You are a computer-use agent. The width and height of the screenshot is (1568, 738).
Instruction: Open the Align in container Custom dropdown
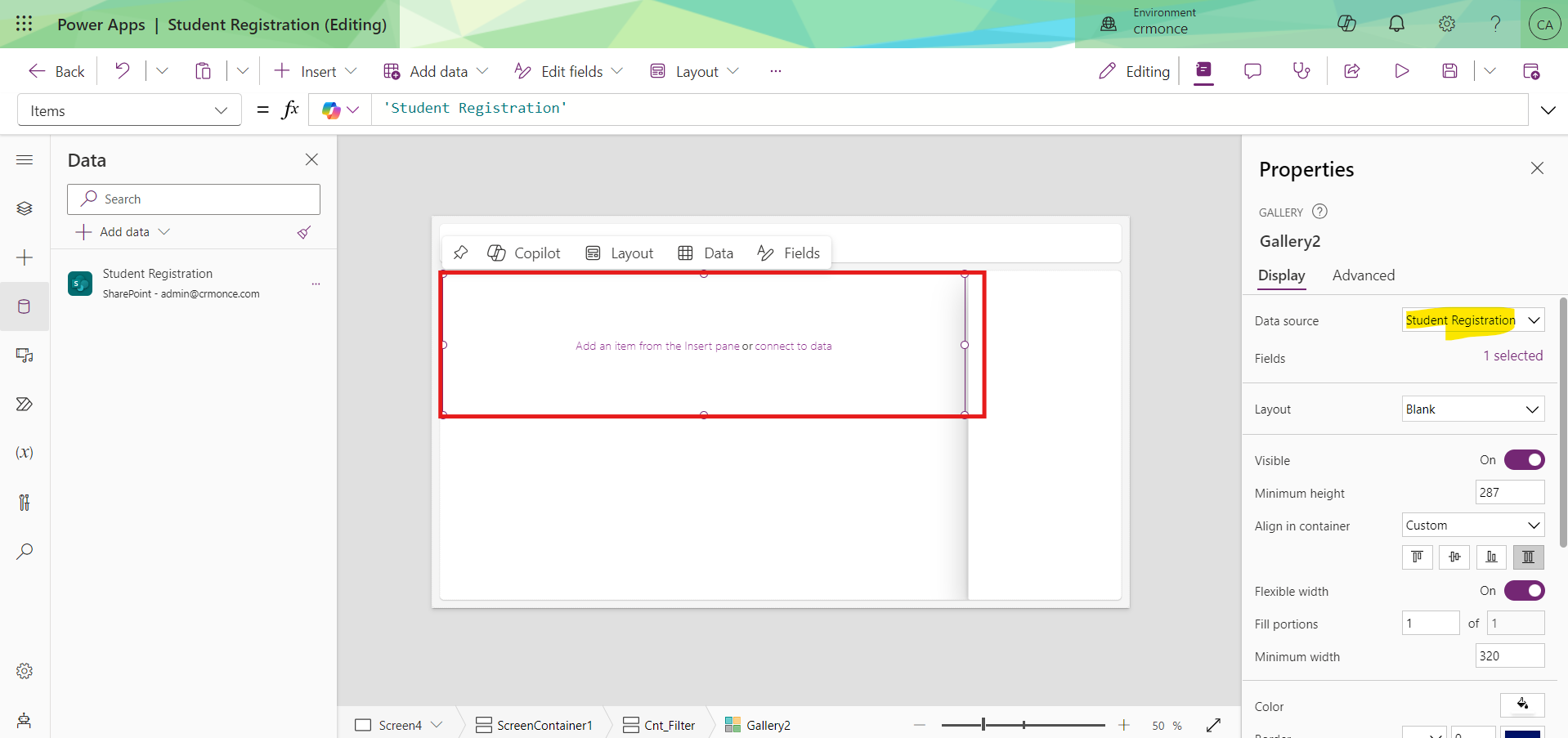[x=1473, y=526]
